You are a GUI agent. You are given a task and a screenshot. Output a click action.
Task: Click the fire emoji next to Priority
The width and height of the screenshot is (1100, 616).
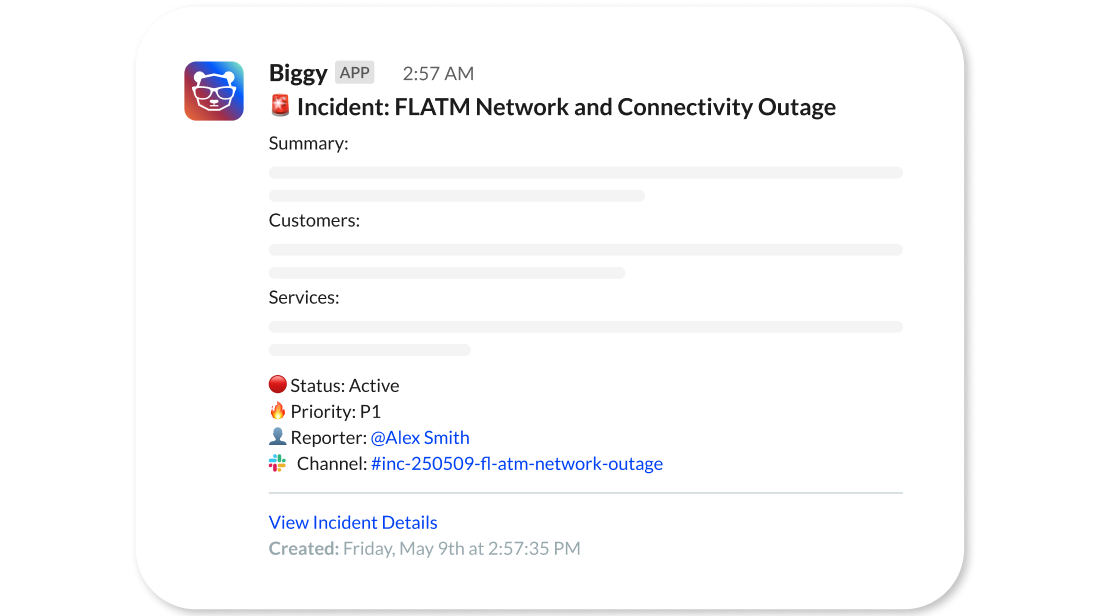[x=277, y=411]
